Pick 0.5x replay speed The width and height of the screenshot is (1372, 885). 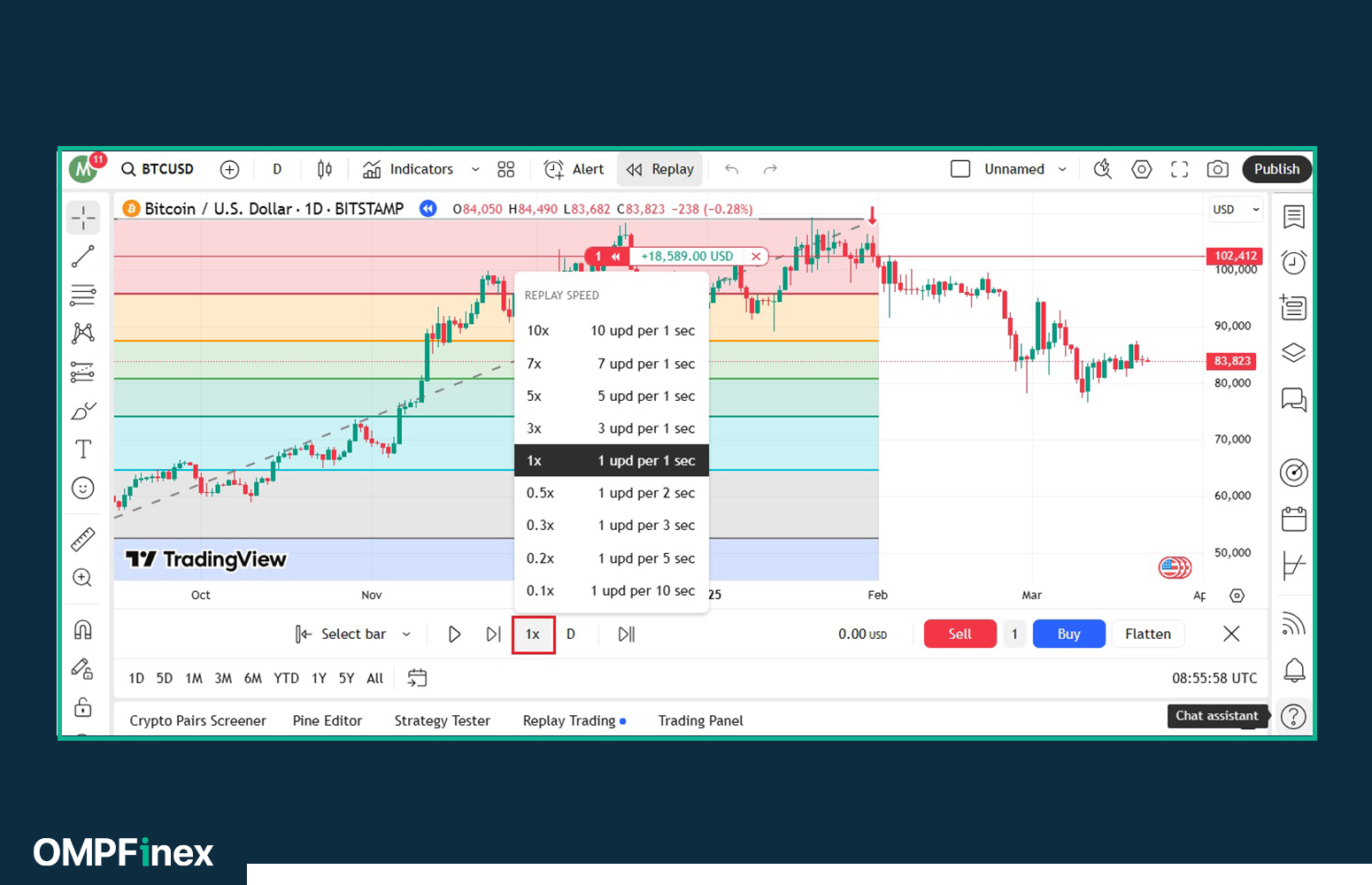tap(612, 493)
